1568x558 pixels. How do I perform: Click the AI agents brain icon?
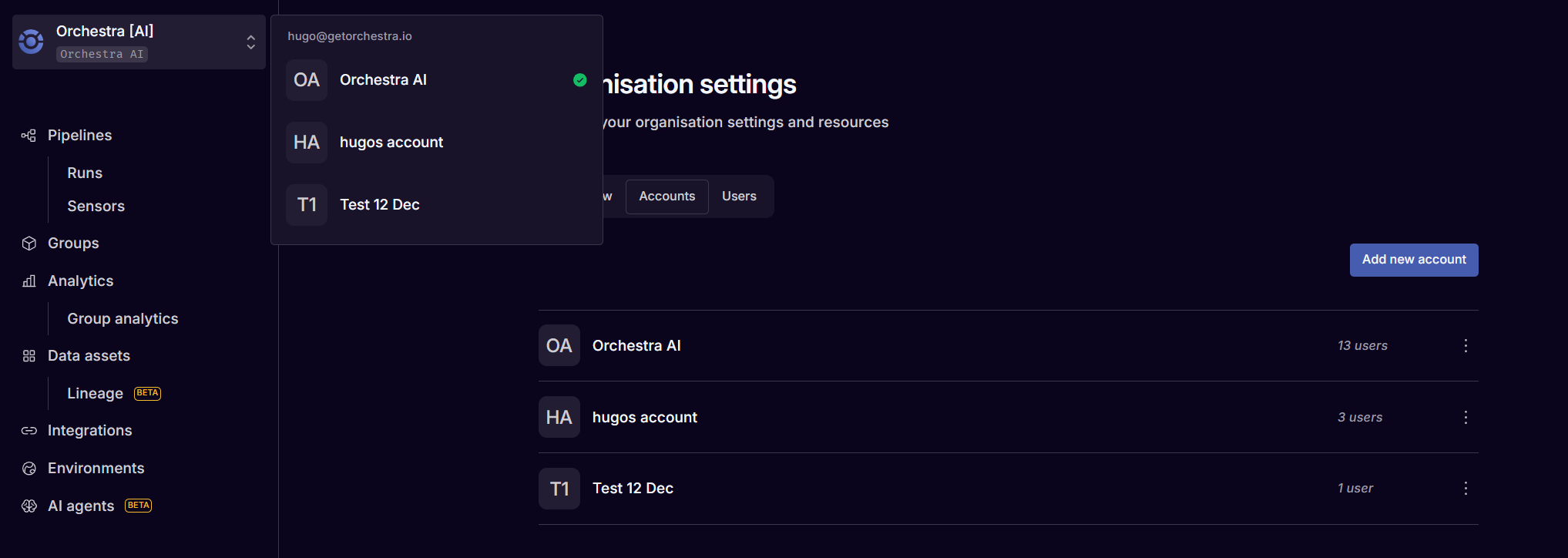pos(29,506)
